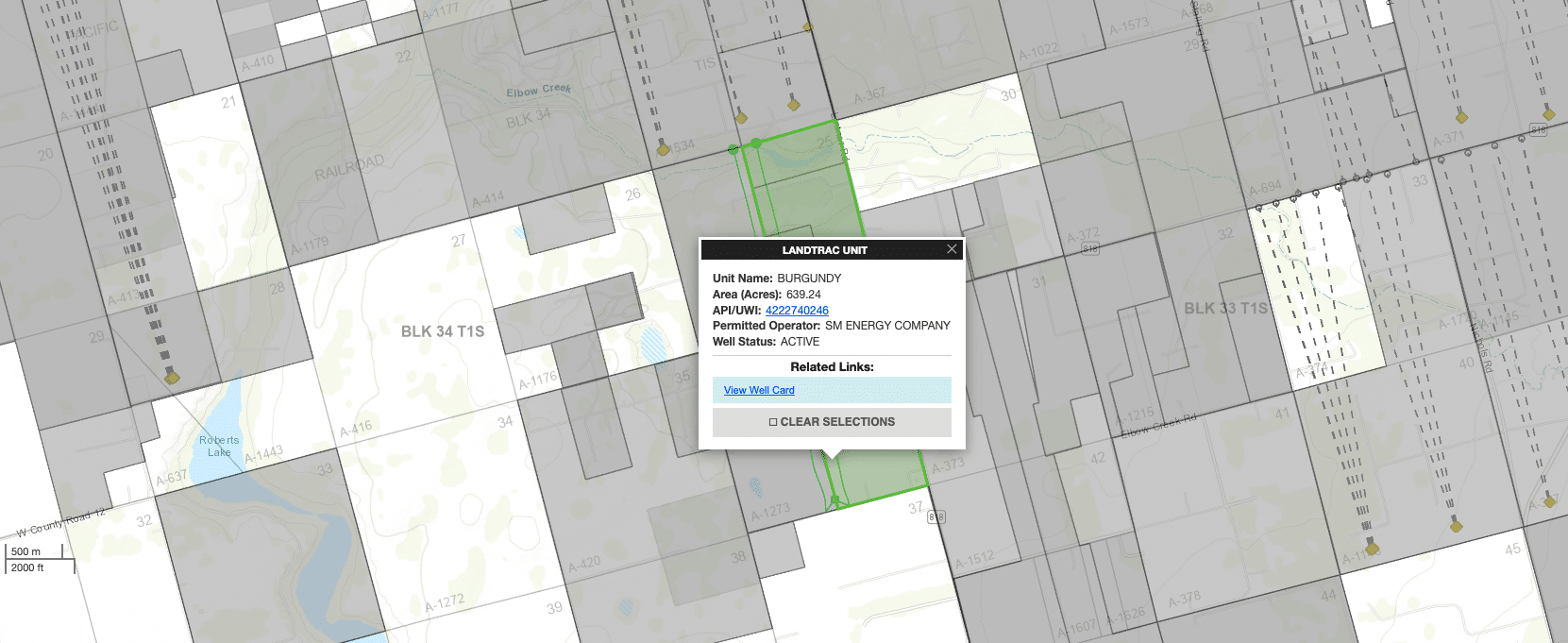Click the Roberts Lake label on map
Viewport: 1568px width, 643px height.
219,446
